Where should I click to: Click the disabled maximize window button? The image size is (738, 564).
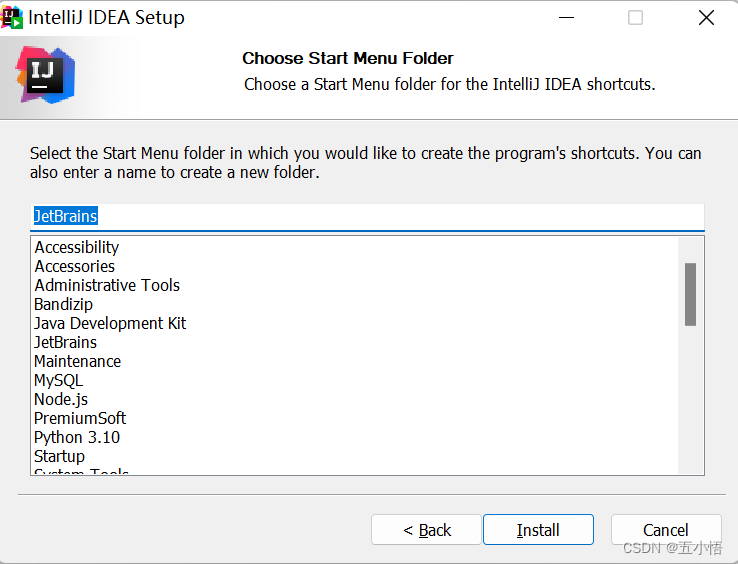click(x=635, y=18)
